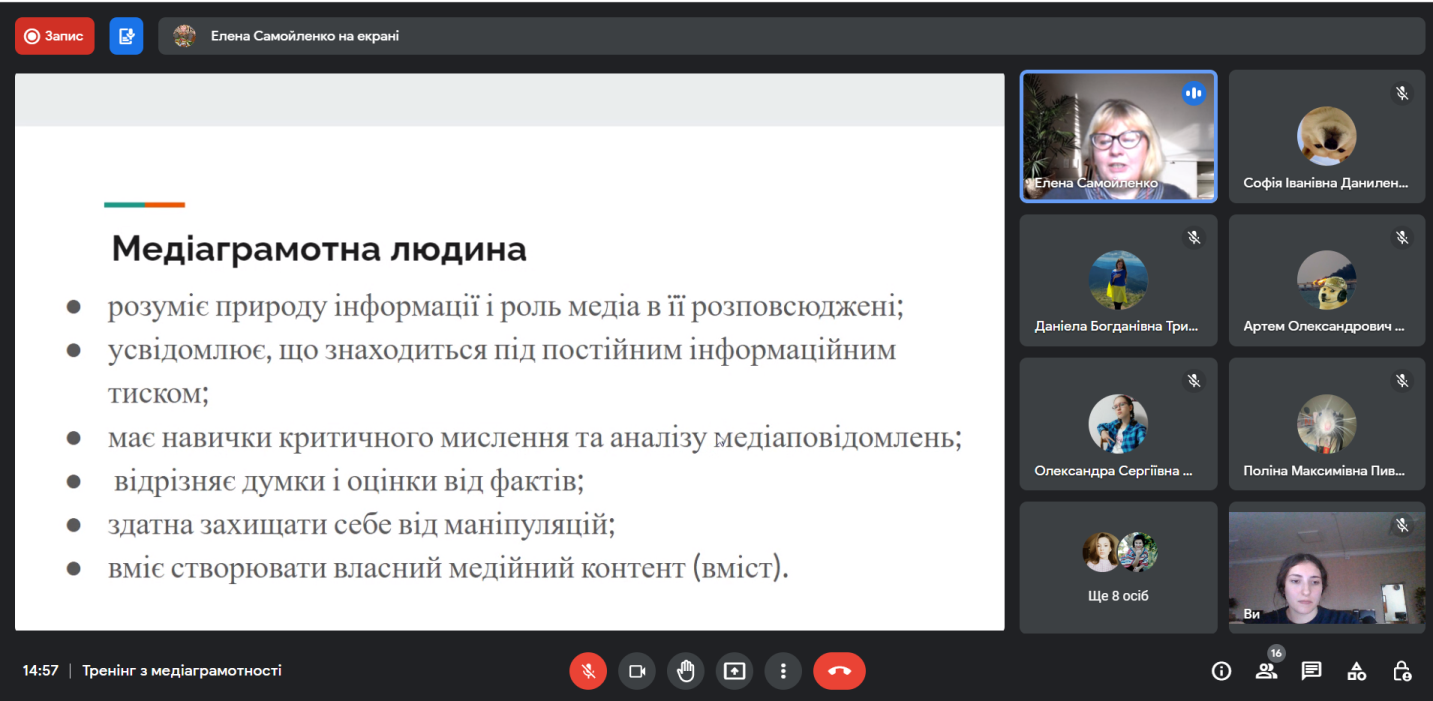
Task: Select Софія Іванівна's participant tile
Action: click(1326, 137)
